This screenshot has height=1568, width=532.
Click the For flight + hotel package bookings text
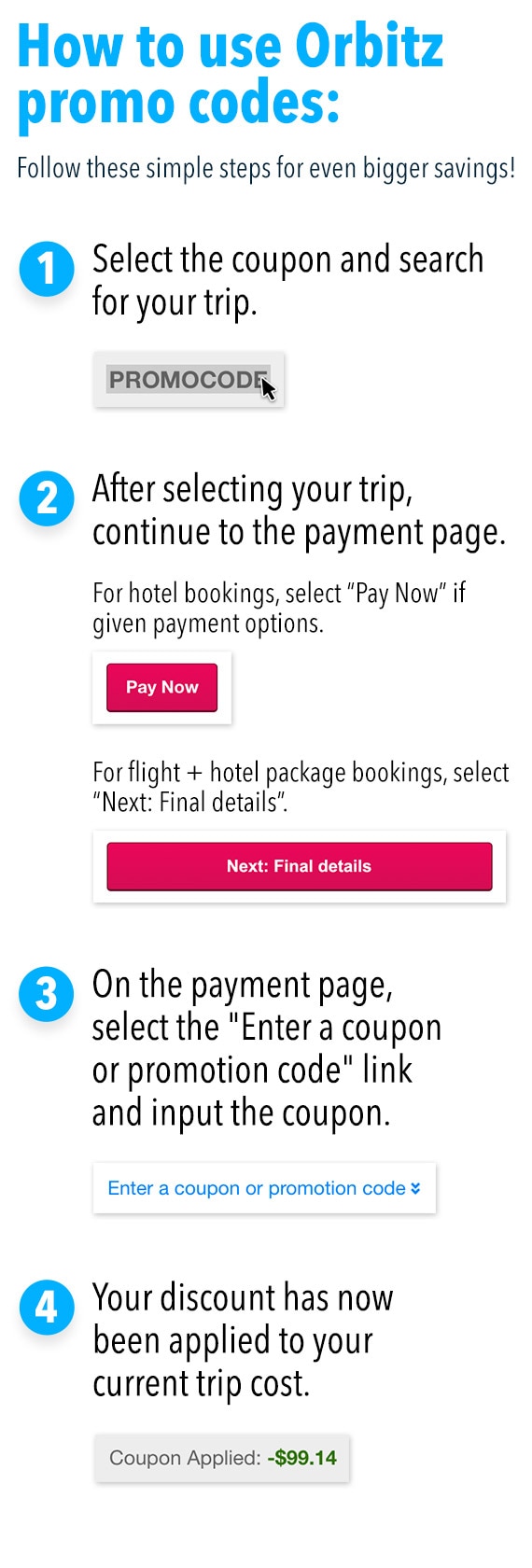(x=301, y=787)
